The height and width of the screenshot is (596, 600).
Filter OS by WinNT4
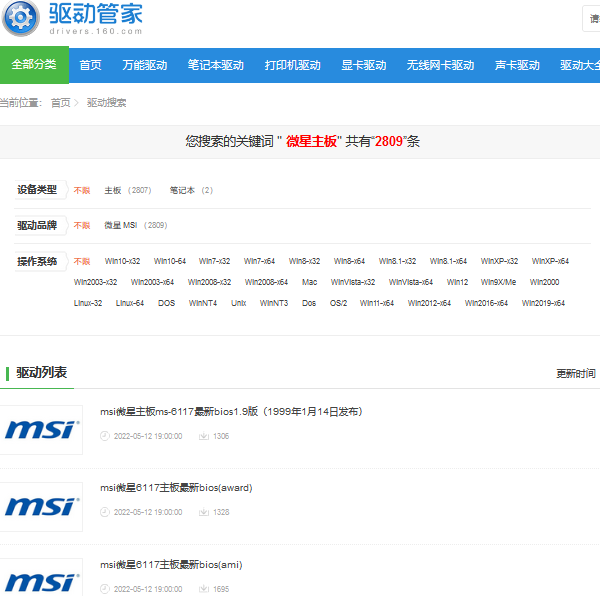[x=203, y=303]
